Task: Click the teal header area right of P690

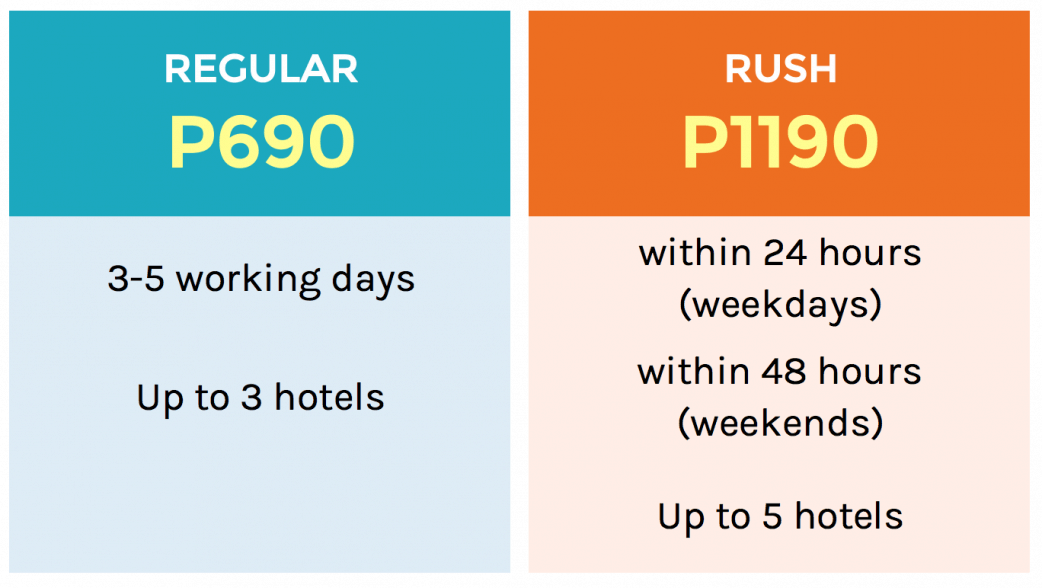Action: coord(440,143)
